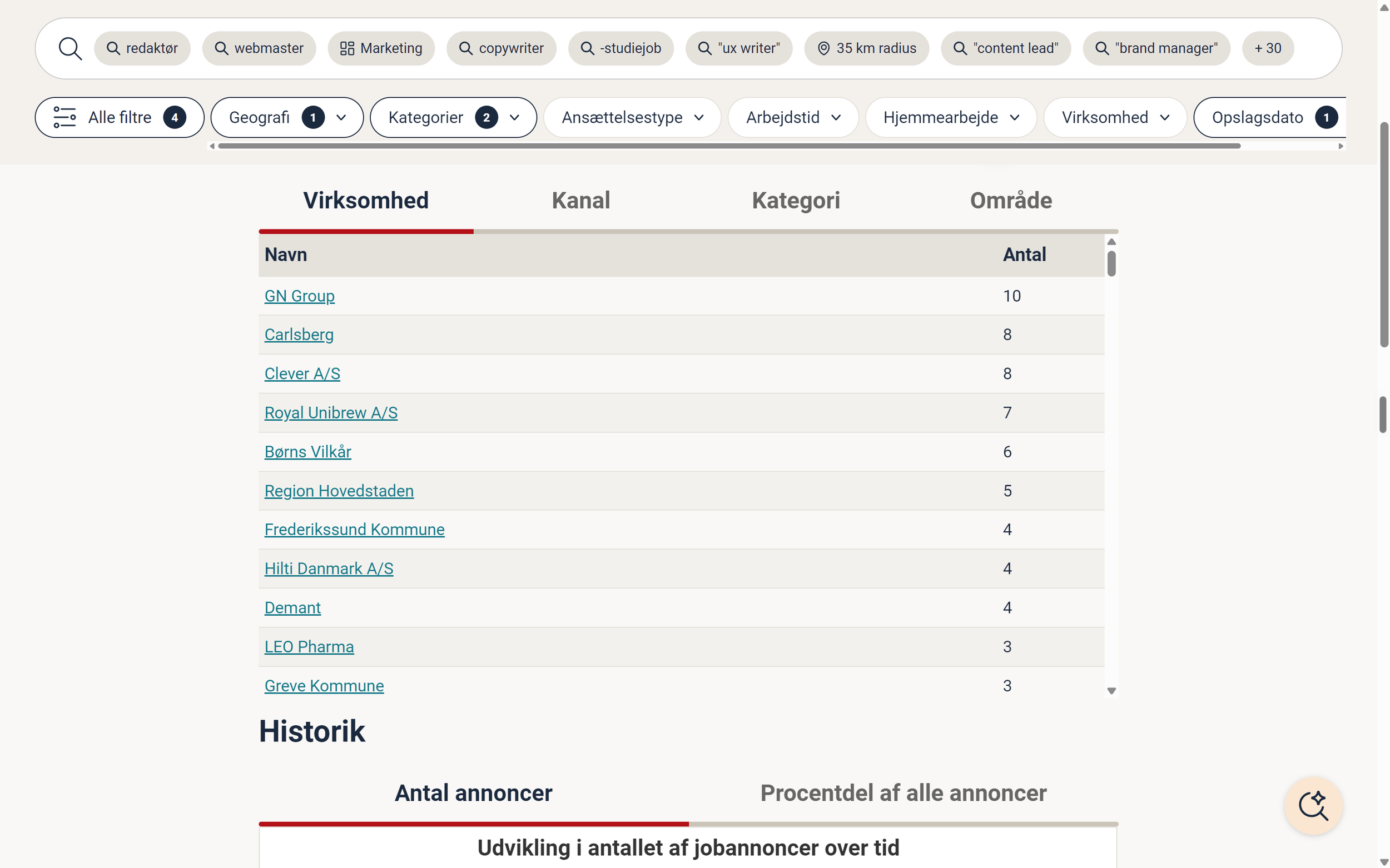Click the magnifier icon in the "ux writer" chip
This screenshot has height=868, width=1390.
click(704, 48)
